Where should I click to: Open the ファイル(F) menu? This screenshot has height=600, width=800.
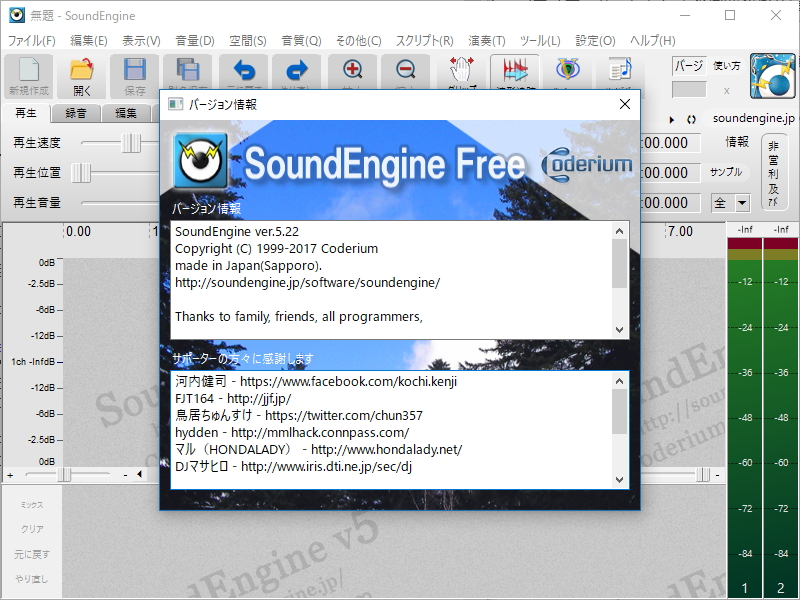click(32, 41)
